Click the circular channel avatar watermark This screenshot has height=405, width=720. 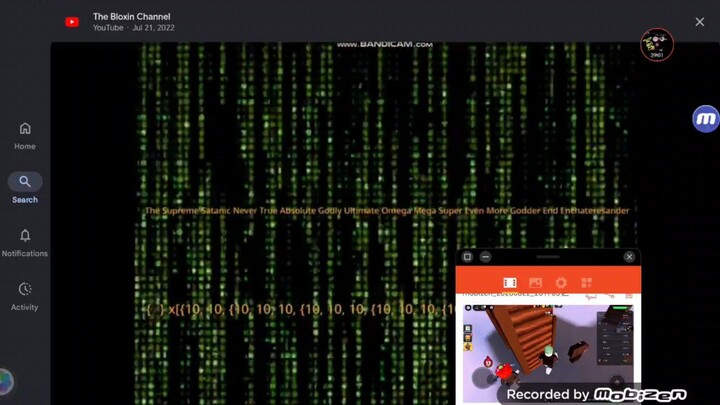(x=657, y=45)
